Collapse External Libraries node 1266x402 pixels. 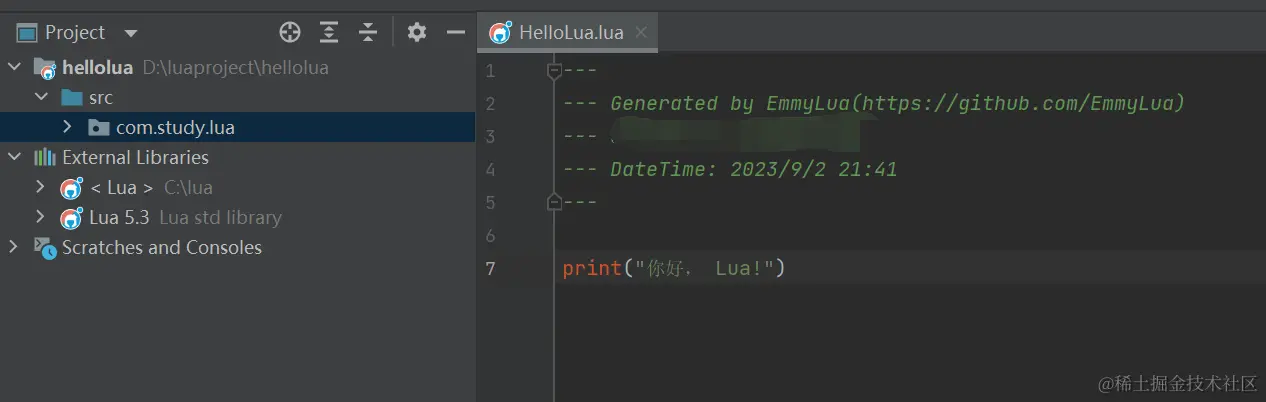tap(15, 157)
